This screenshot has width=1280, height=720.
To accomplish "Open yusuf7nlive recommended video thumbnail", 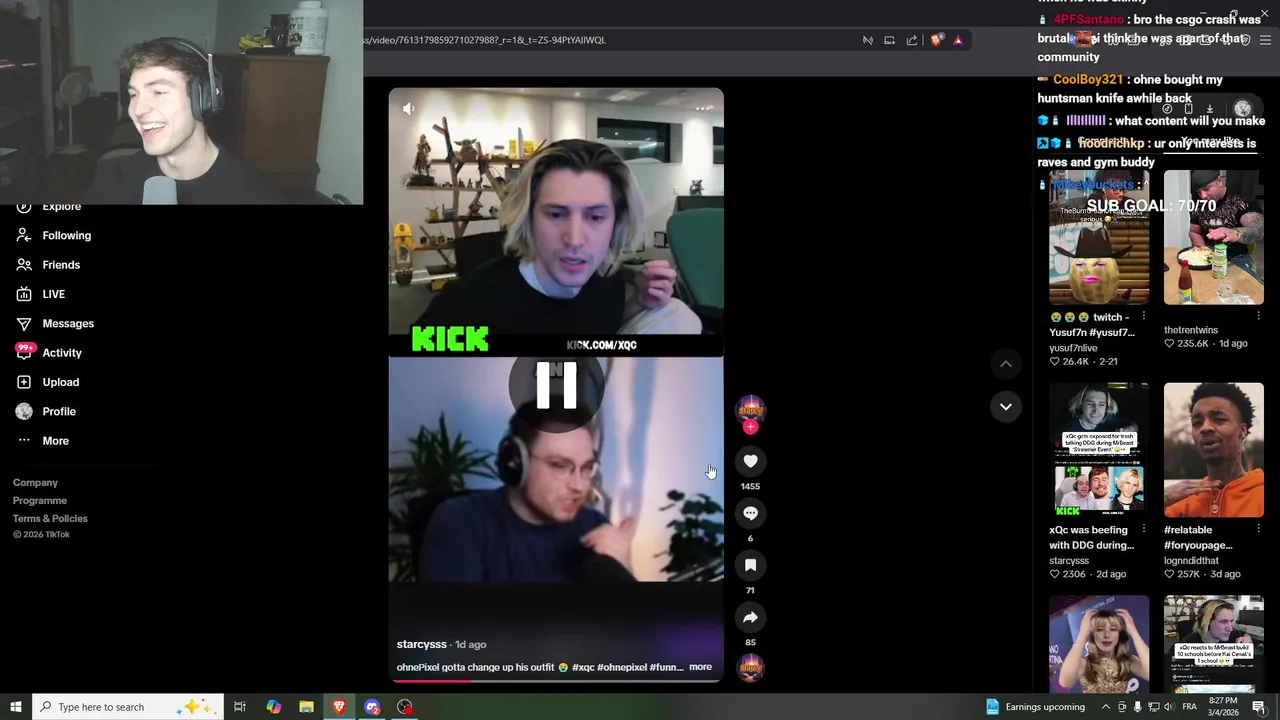I will [x=1099, y=237].
